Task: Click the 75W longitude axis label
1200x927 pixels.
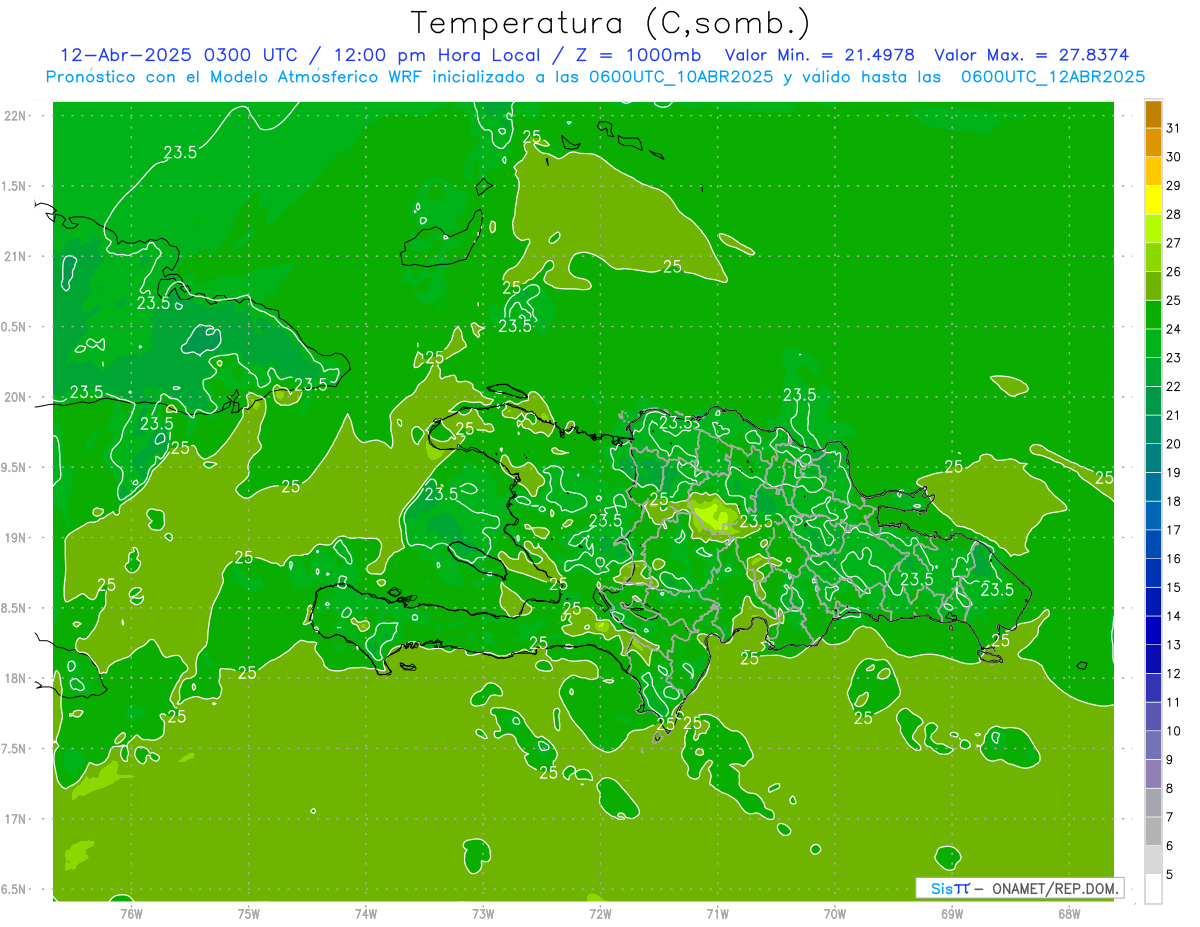Action: point(249,913)
